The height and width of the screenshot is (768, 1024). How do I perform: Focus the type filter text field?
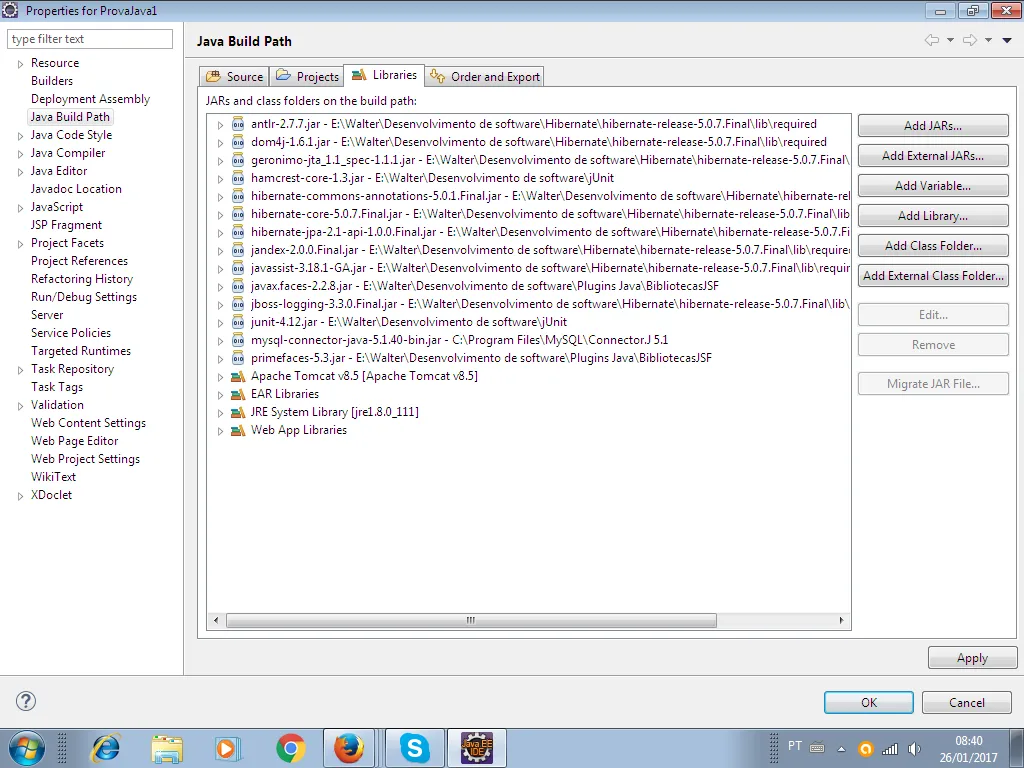tap(90, 39)
